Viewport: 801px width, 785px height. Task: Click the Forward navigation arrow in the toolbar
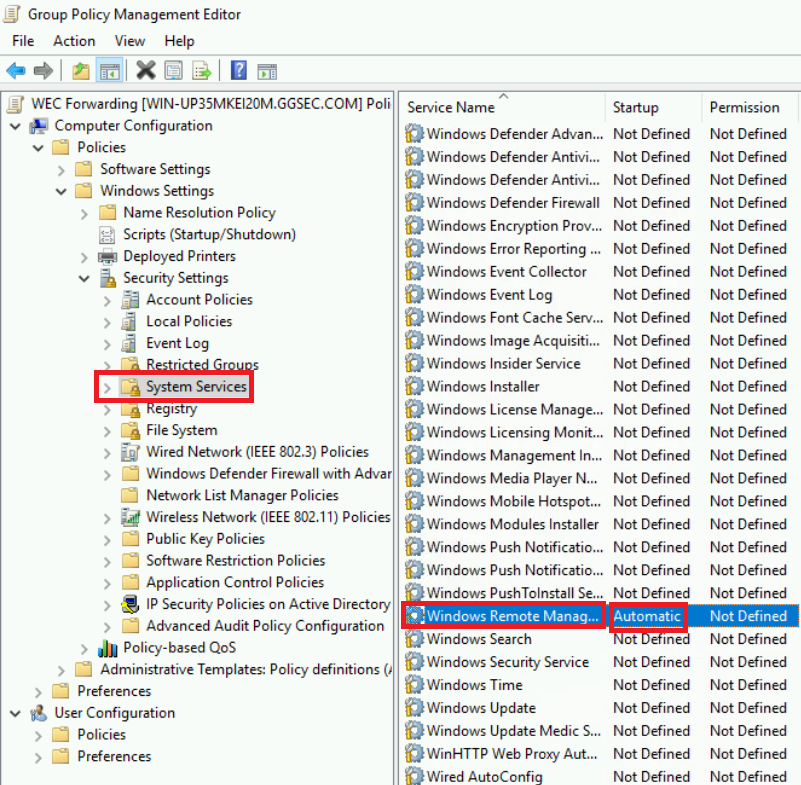[x=42, y=70]
